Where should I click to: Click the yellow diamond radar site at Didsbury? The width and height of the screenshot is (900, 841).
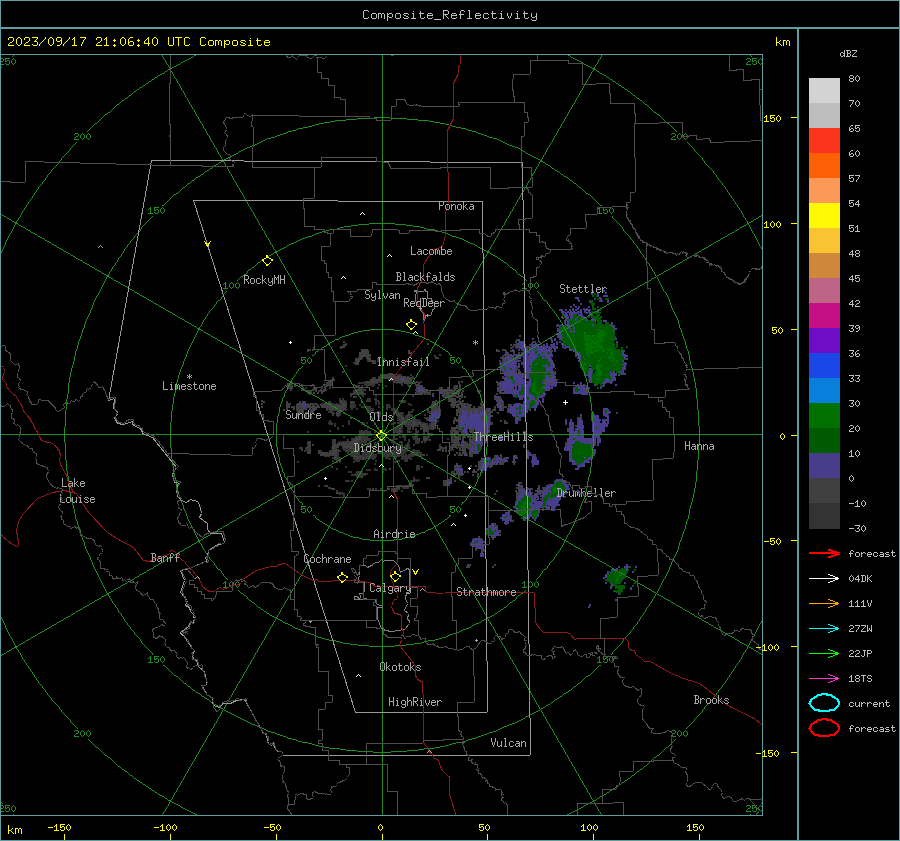[381, 436]
